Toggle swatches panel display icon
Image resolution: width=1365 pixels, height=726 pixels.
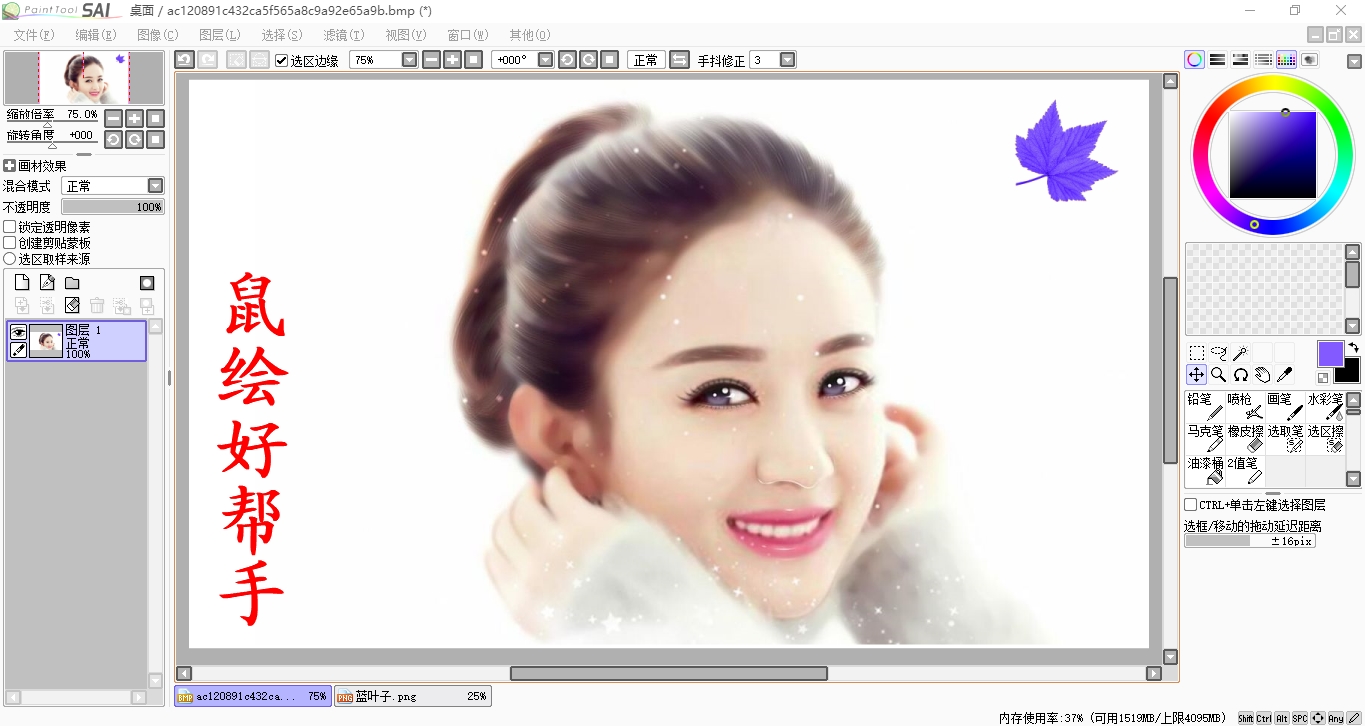pyautogui.click(x=1287, y=60)
